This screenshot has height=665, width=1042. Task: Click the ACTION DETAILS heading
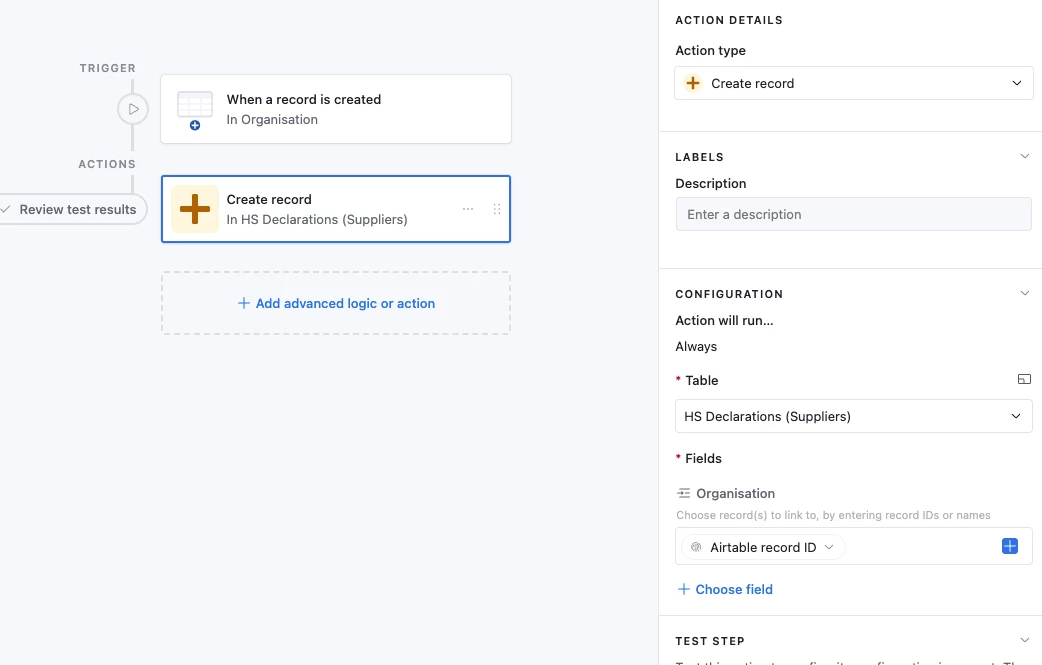[728, 20]
